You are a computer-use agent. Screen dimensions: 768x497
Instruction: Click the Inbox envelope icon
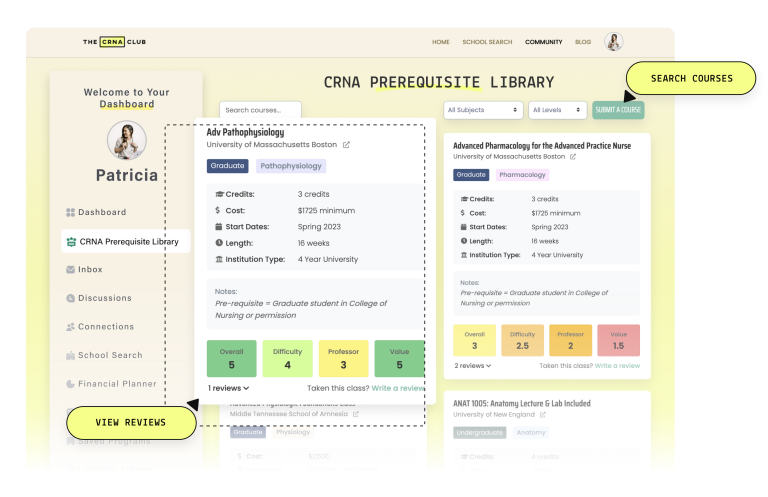pyautogui.click(x=71, y=269)
